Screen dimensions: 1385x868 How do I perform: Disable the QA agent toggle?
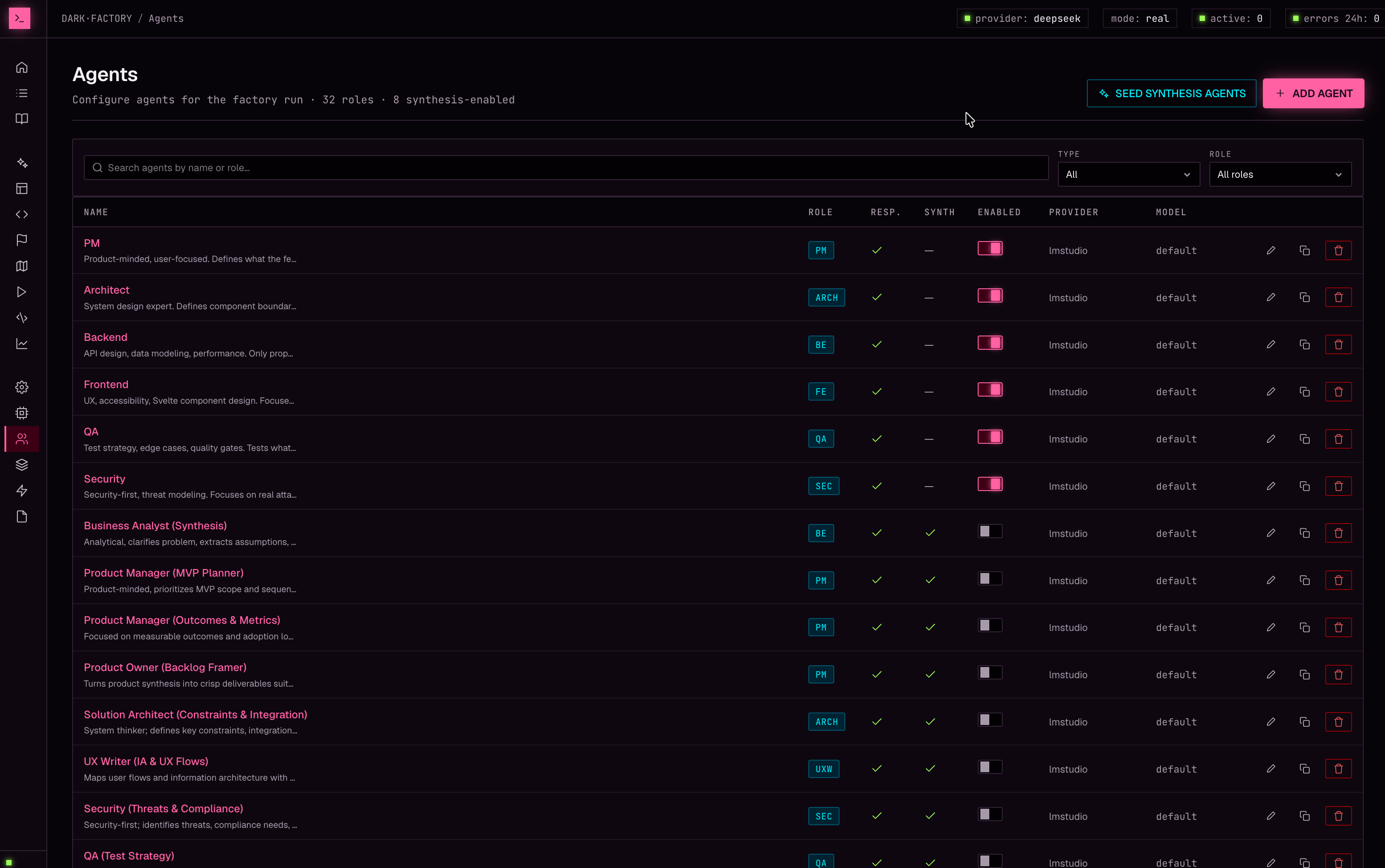click(990, 437)
